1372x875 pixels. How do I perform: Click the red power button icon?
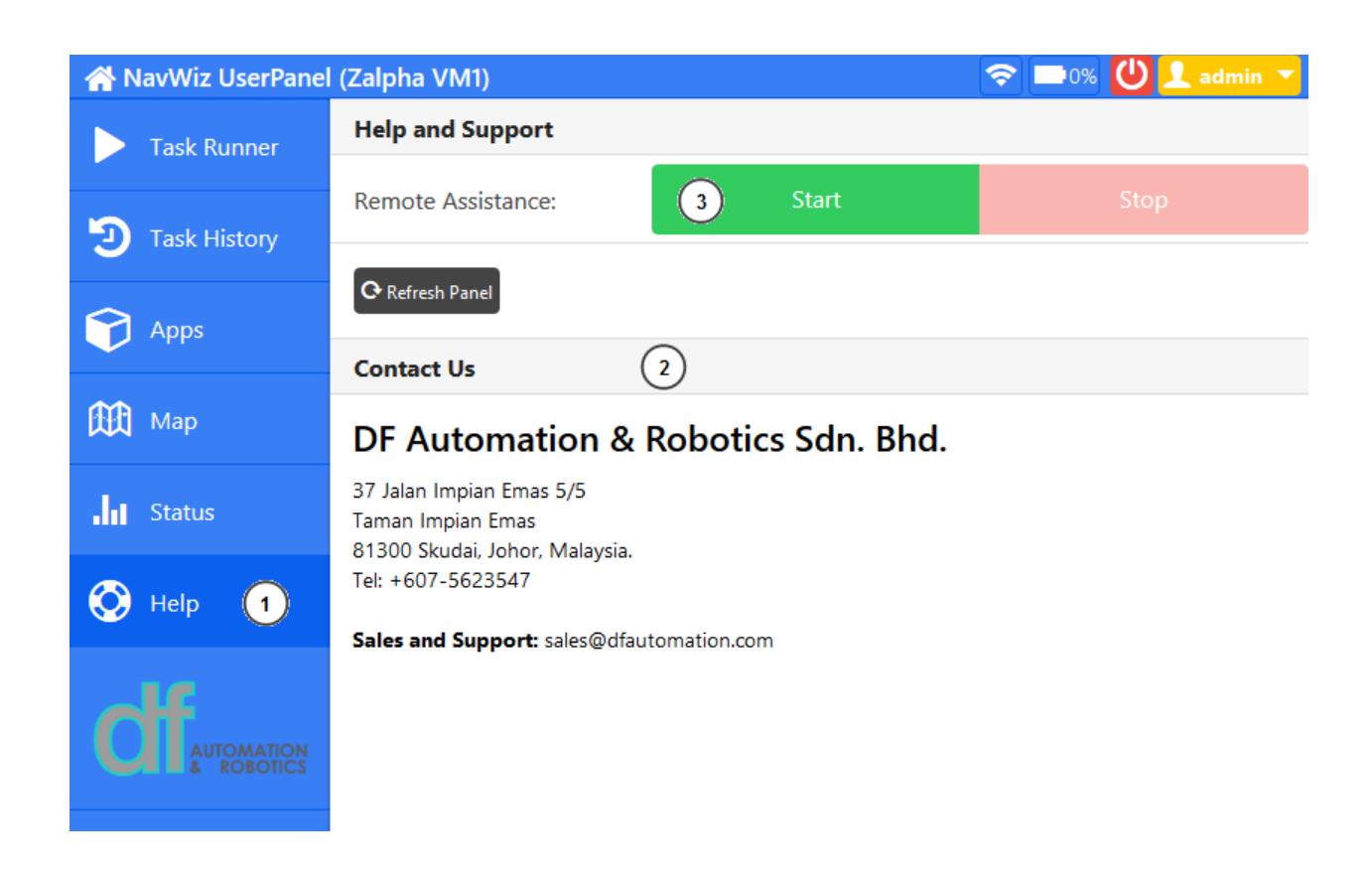point(1132,76)
